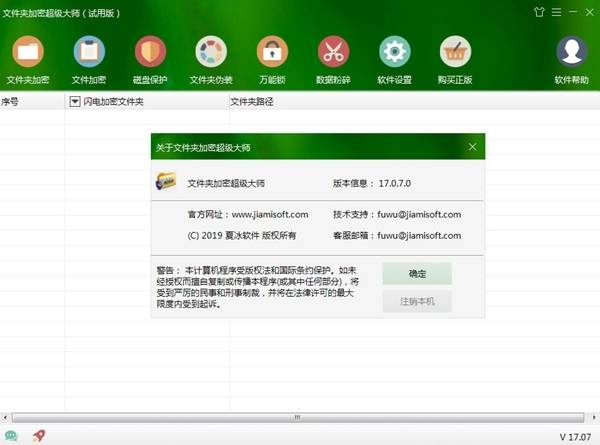The width and height of the screenshot is (600, 445).
Task: Expand the 闪电加密文件夹 dropdown arrow
Action: [x=75, y=101]
